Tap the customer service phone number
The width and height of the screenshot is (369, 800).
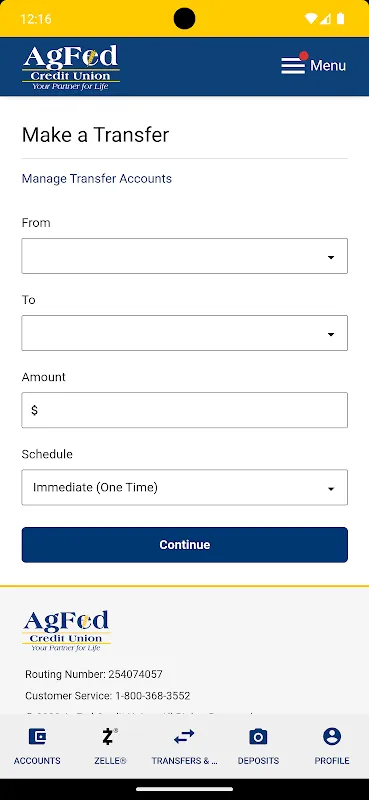tap(153, 695)
